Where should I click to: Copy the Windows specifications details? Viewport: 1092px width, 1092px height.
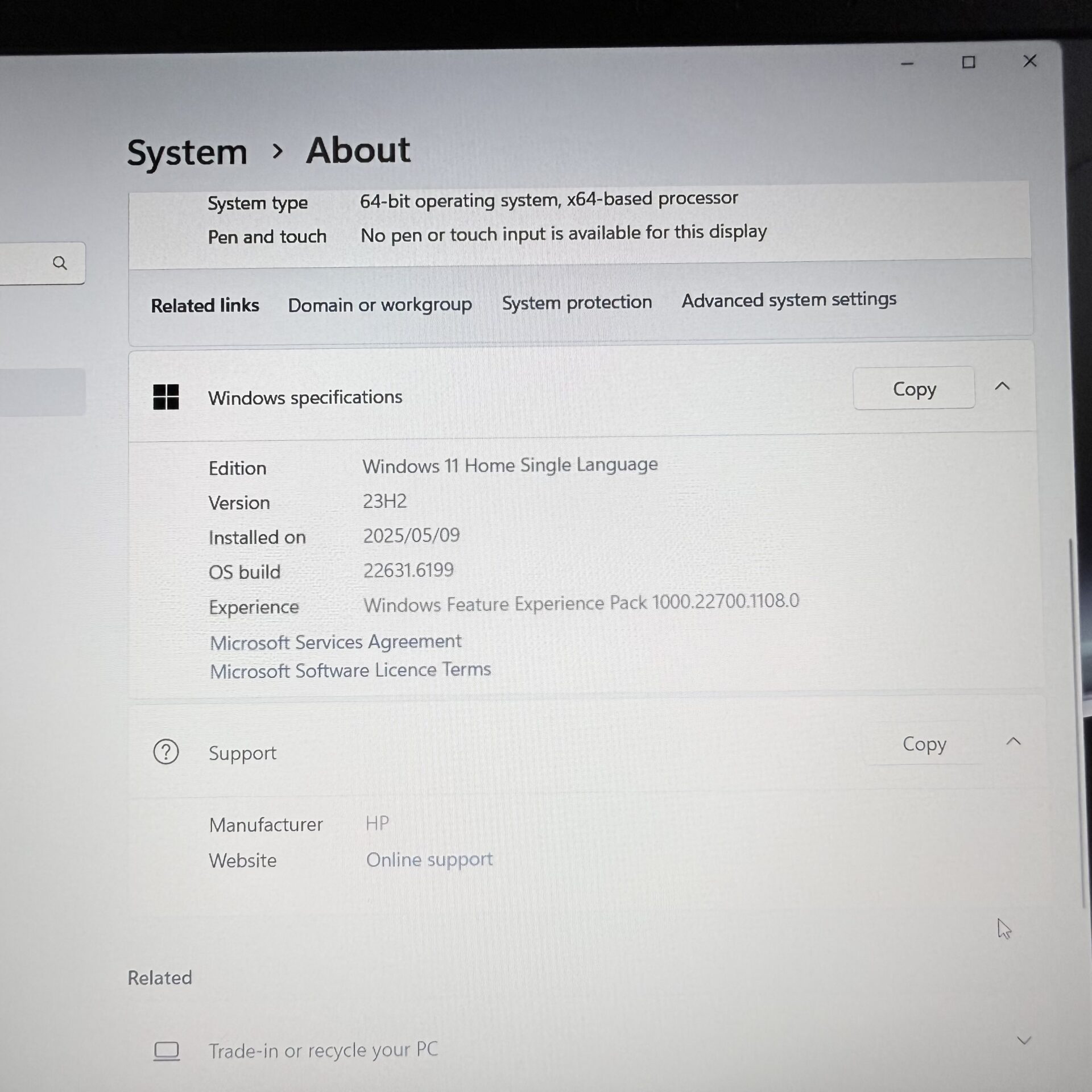(x=913, y=389)
